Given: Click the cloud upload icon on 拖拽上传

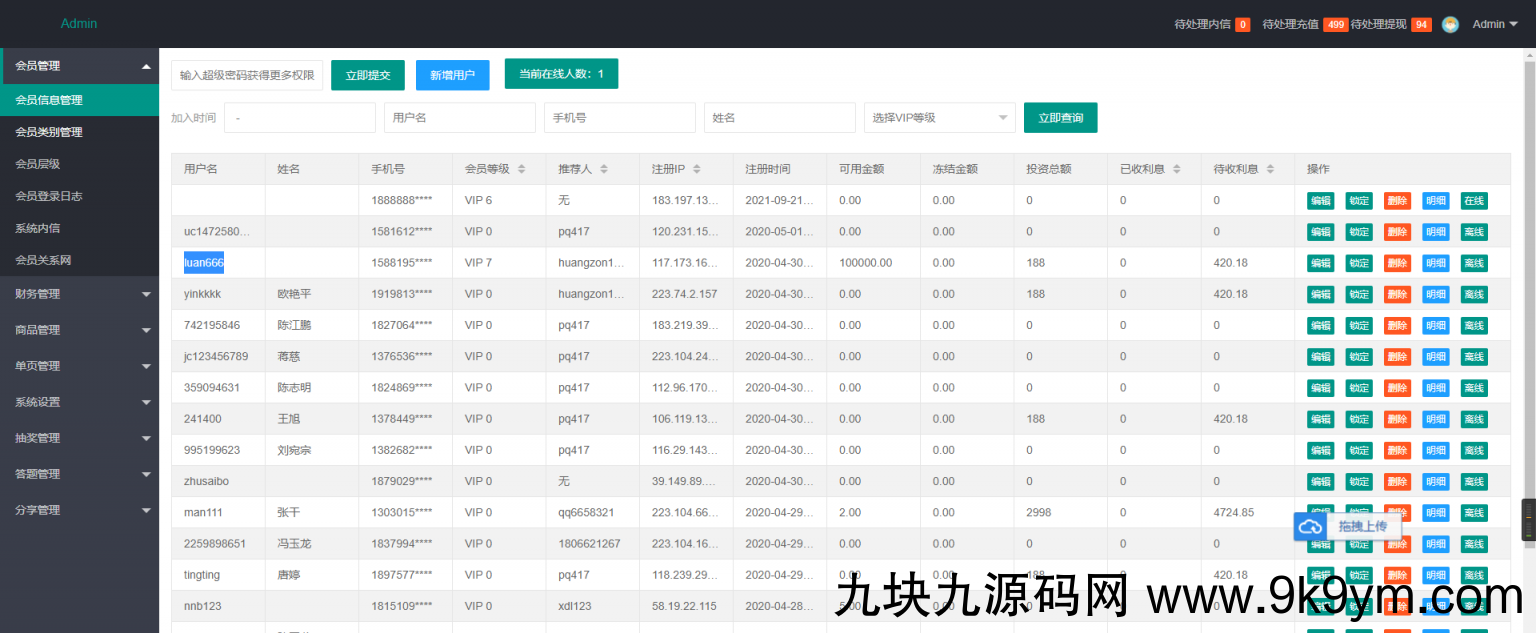Looking at the screenshot, I should point(1311,527).
